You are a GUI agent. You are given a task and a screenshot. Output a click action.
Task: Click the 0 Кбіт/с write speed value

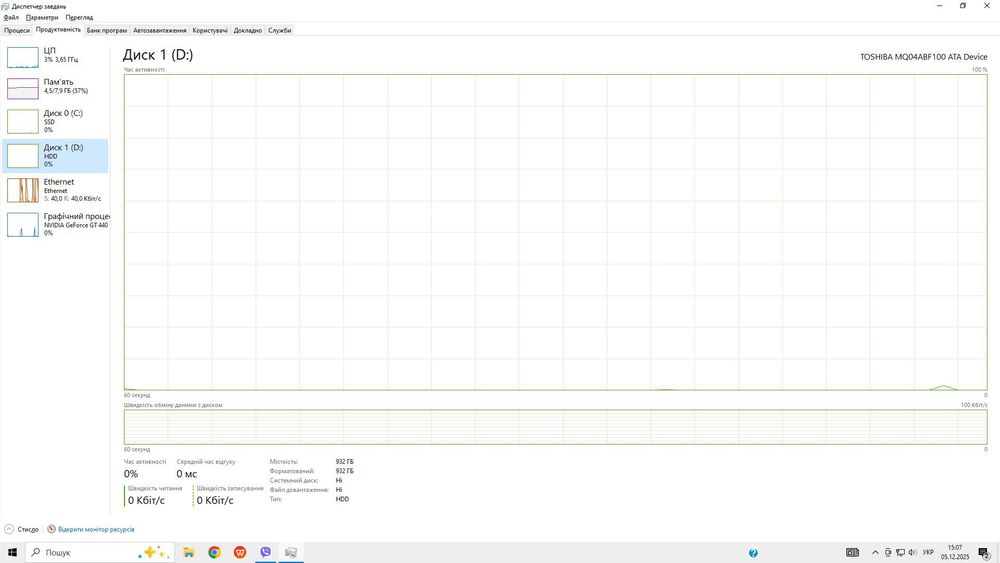pos(215,501)
